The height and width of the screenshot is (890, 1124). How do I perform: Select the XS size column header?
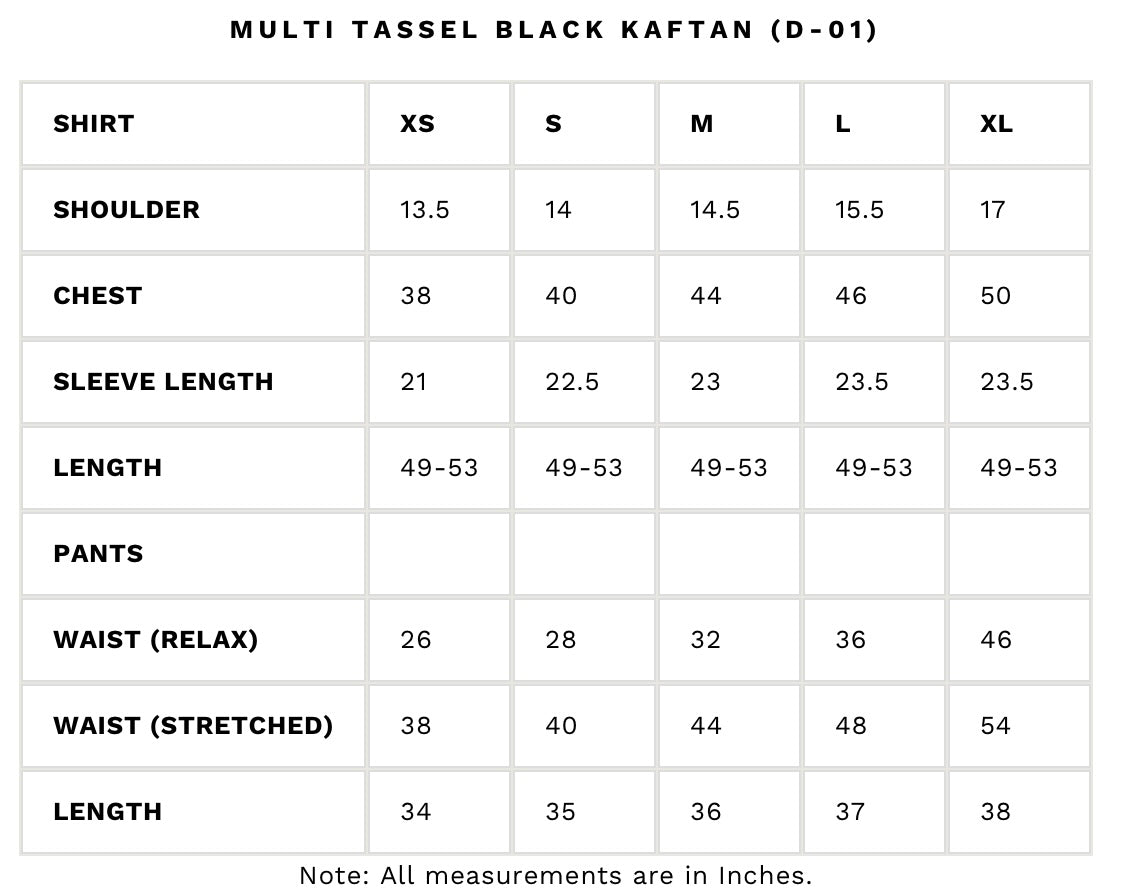[417, 124]
